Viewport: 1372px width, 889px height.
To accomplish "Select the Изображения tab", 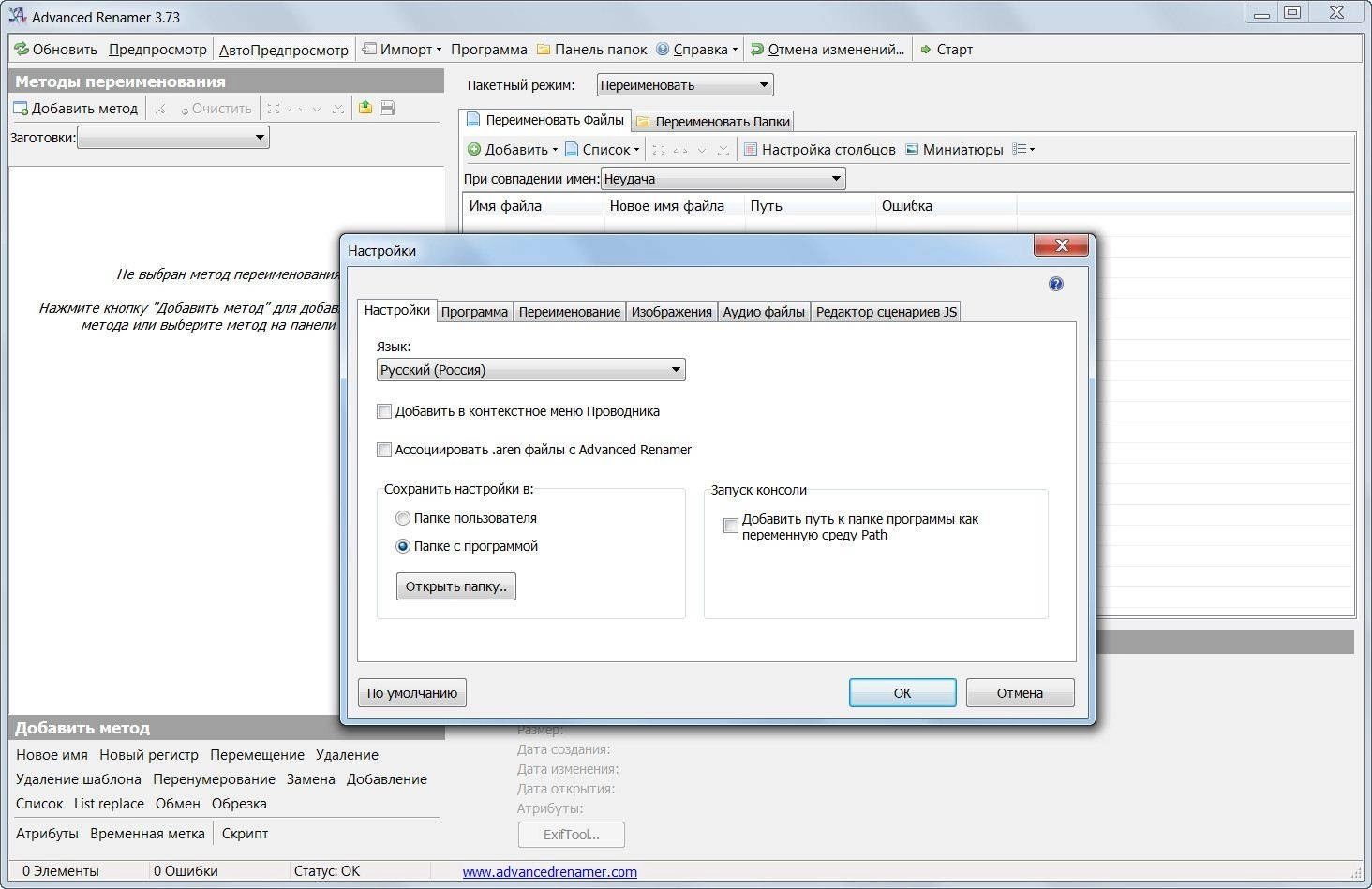I will [672, 312].
